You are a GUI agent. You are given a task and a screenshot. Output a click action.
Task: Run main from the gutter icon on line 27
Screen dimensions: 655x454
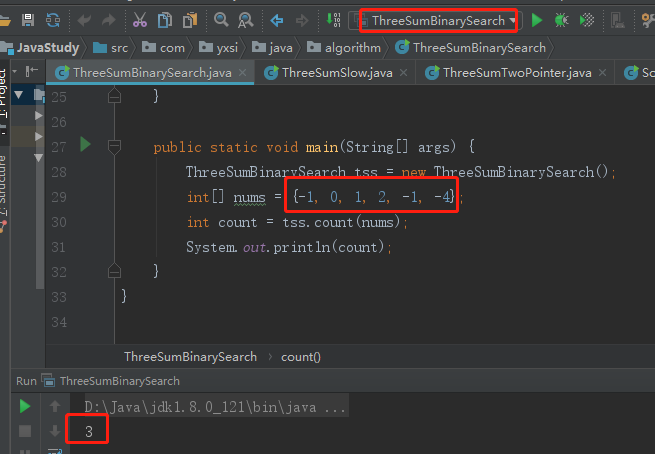click(x=85, y=145)
